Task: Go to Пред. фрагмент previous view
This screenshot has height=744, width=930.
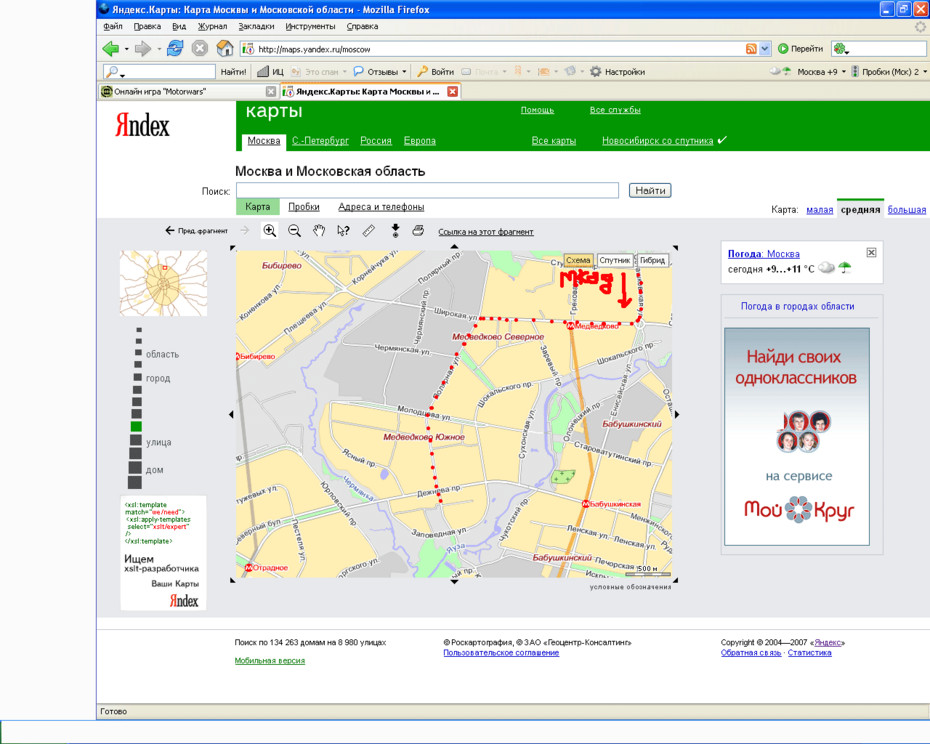Action: (x=196, y=230)
